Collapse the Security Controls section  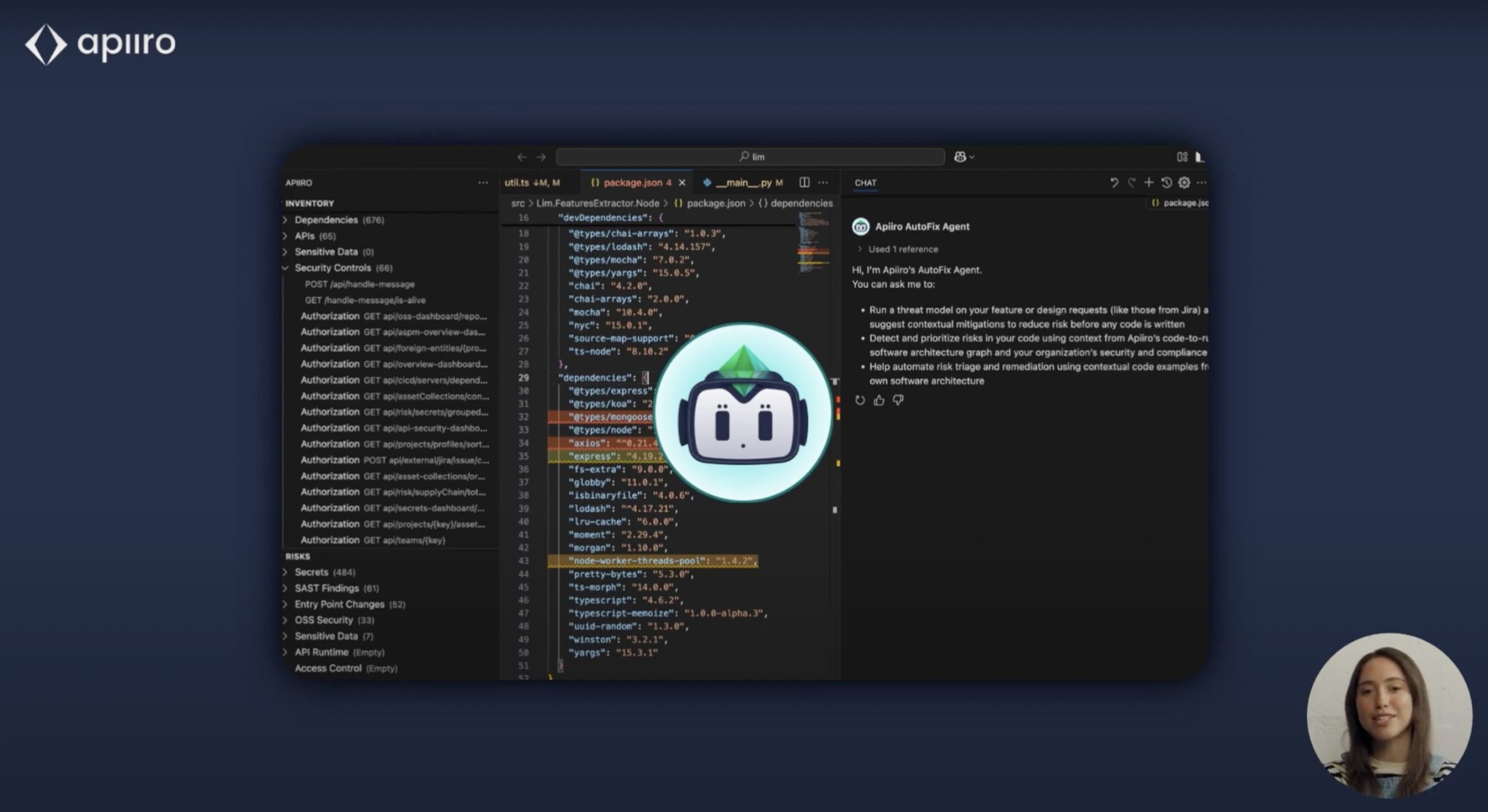[x=332, y=268]
